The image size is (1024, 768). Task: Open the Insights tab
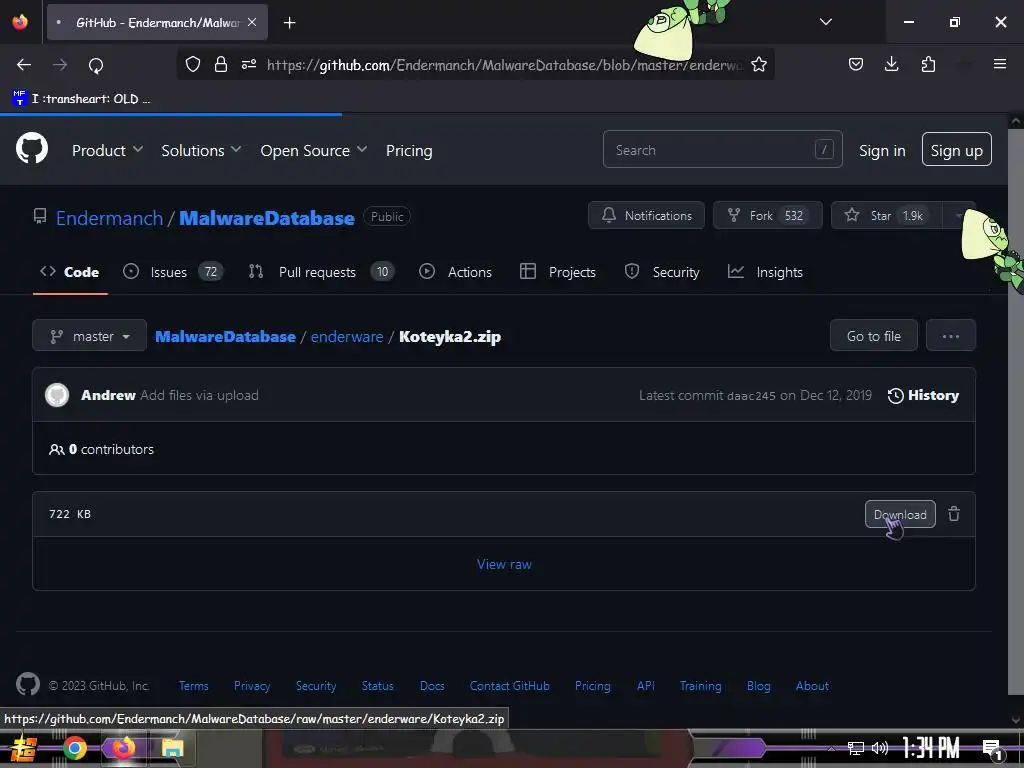coord(765,272)
